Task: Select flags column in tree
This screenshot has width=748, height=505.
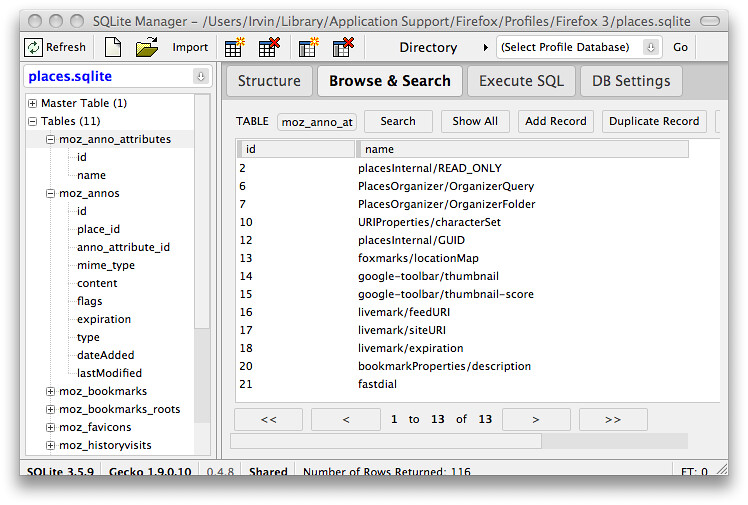Action: [89, 301]
